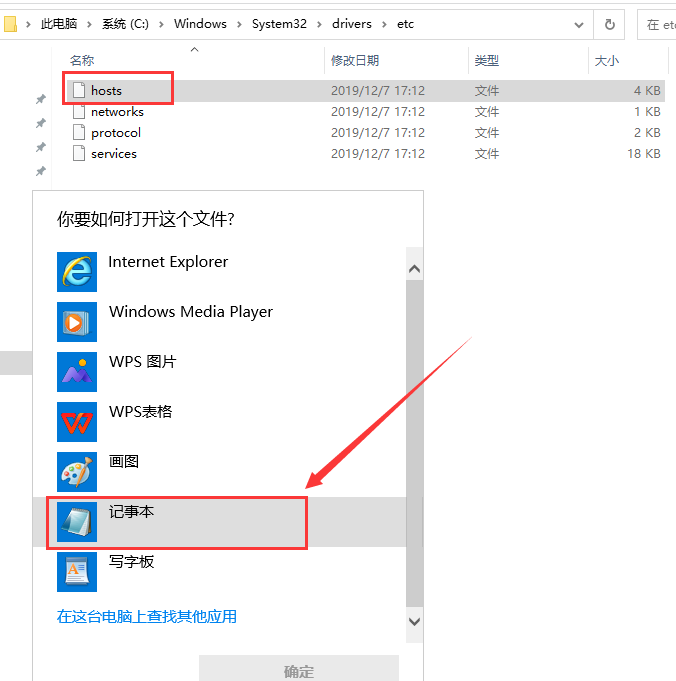The width and height of the screenshot is (676, 681).
Task: Click the 确定 button
Action: coord(299,669)
